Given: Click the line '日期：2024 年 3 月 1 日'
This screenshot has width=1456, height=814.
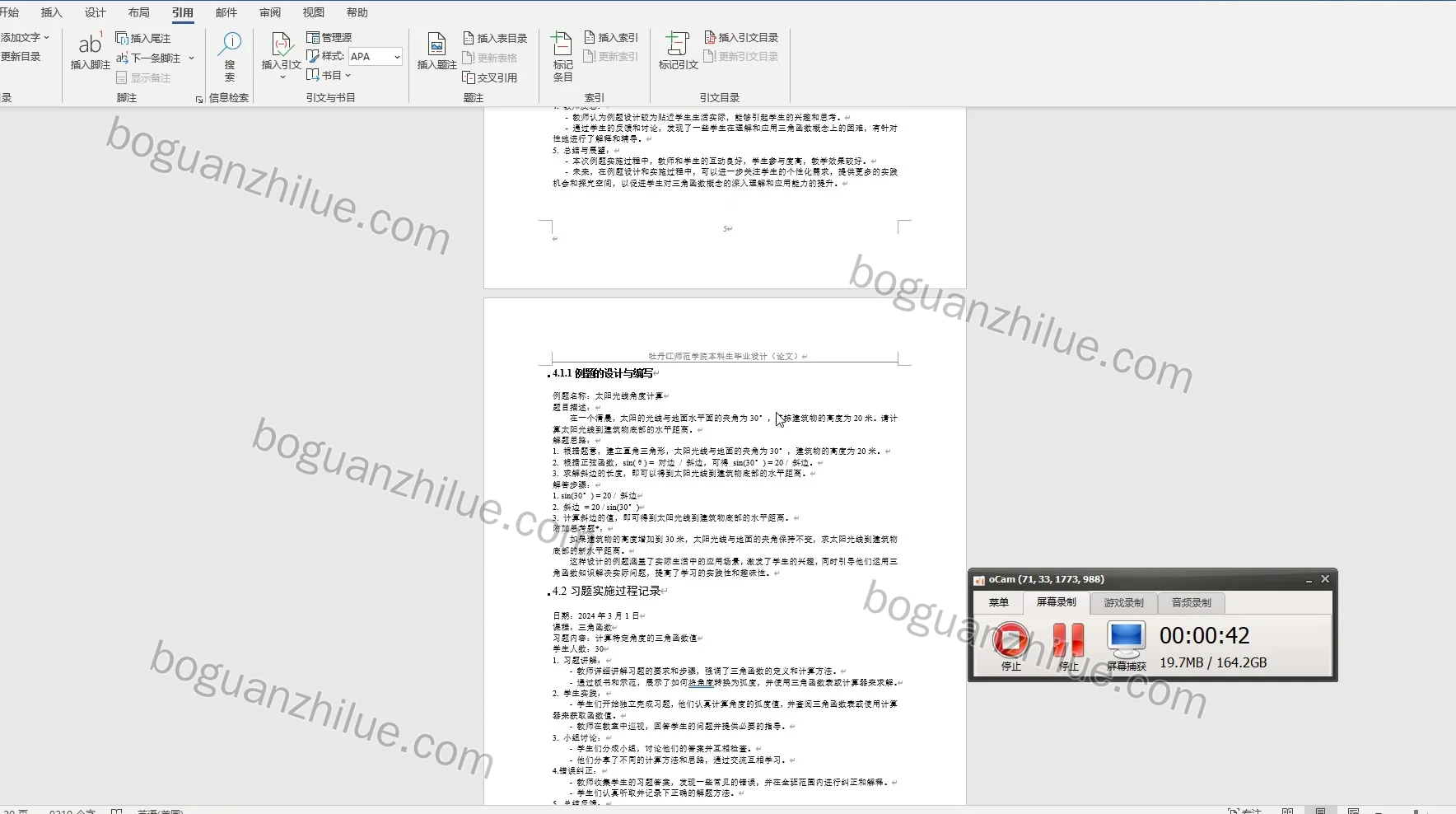Looking at the screenshot, I should coord(596,615).
